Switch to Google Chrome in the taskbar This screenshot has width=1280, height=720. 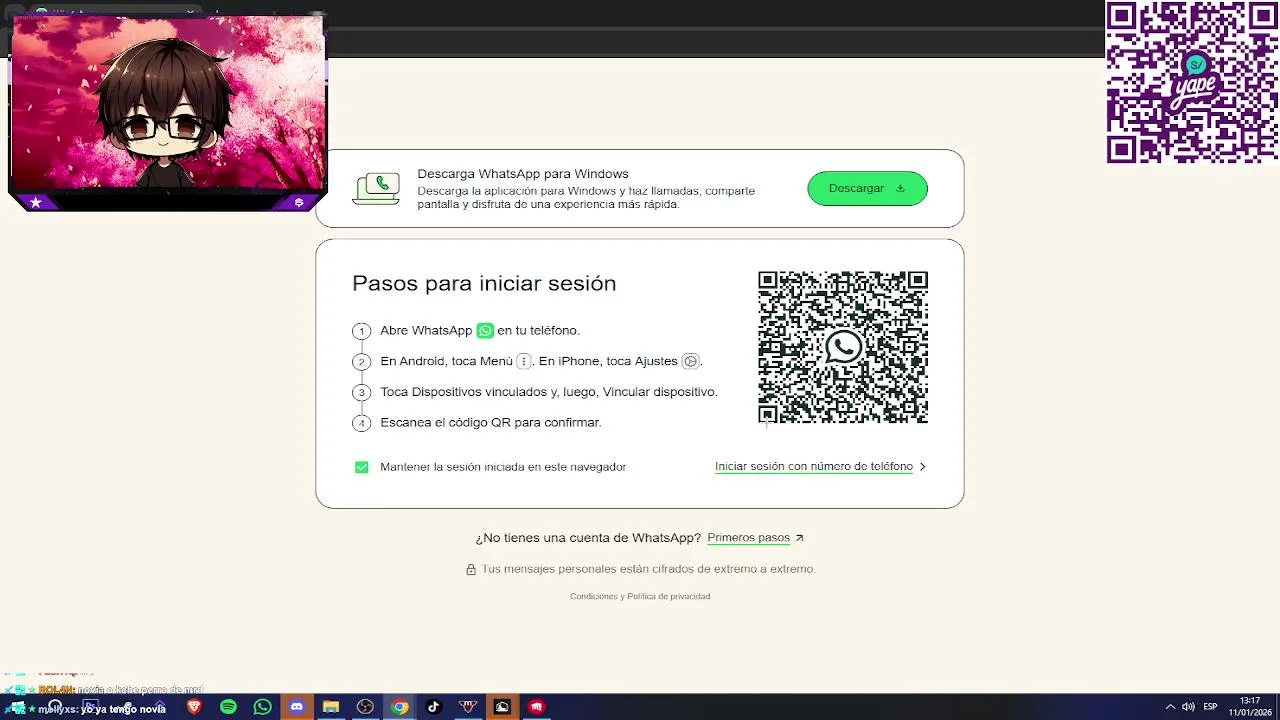coord(399,707)
